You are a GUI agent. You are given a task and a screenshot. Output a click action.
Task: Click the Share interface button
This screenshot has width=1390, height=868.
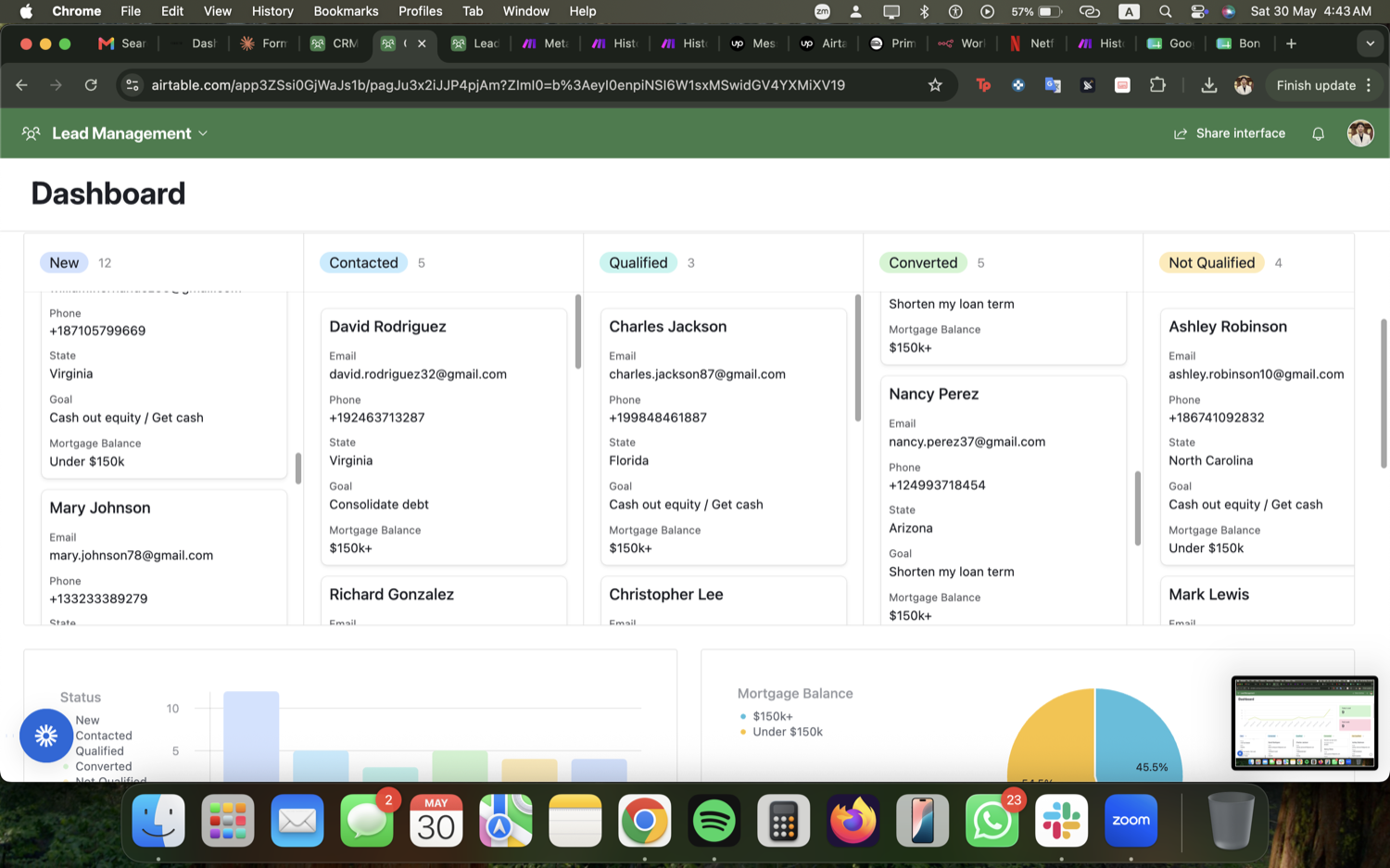[1230, 133]
